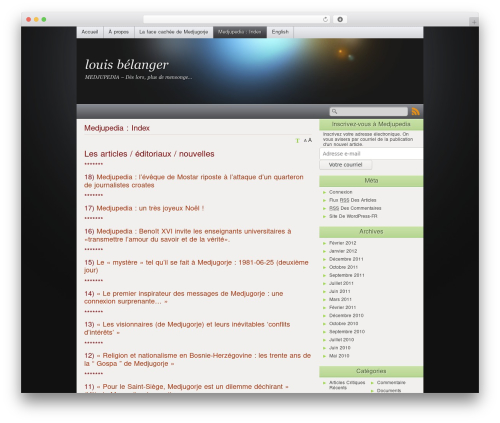Viewport: 500px width, 423px height.
Task: Select the Medjupedia : Index tab
Action: [x=240, y=32]
